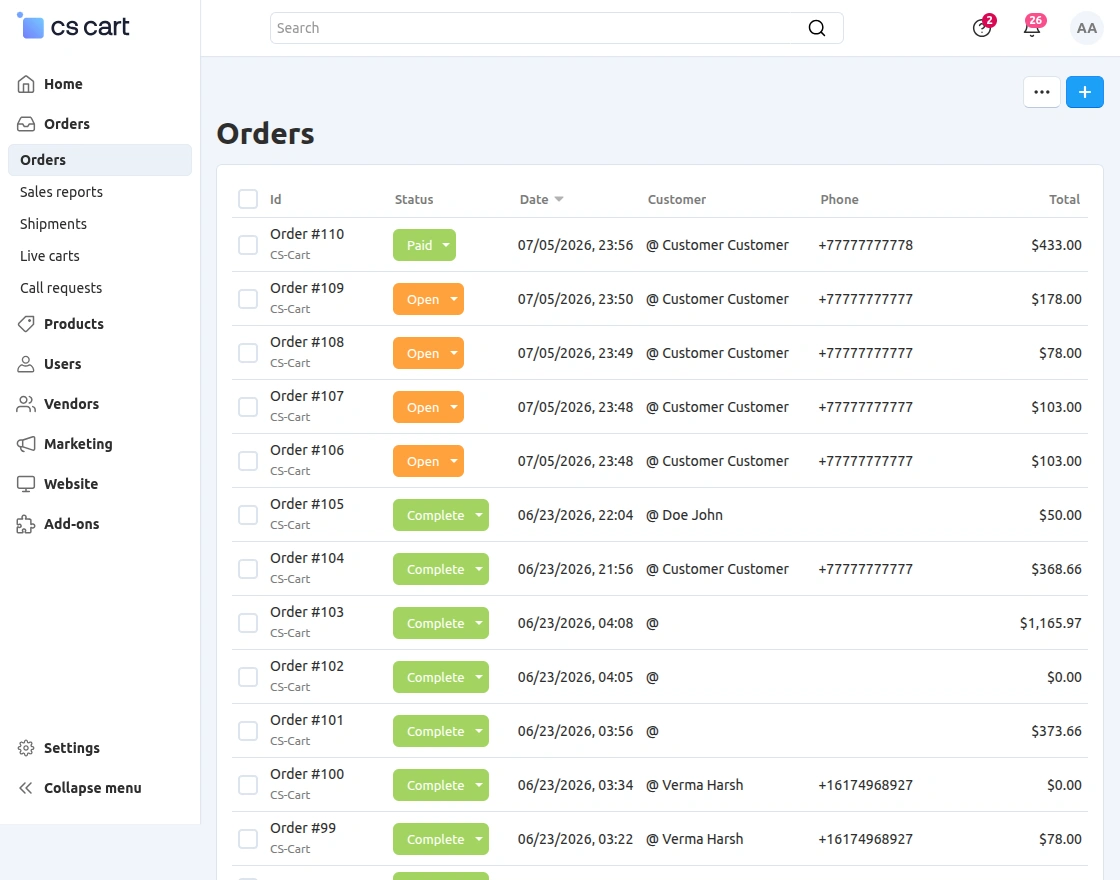Check the box for Order #104

click(x=248, y=569)
